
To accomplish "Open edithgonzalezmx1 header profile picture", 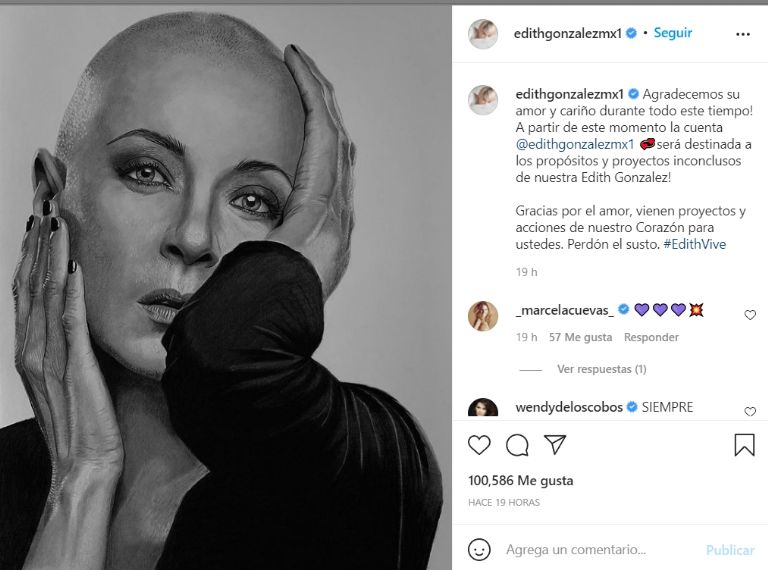I will pos(483,34).
